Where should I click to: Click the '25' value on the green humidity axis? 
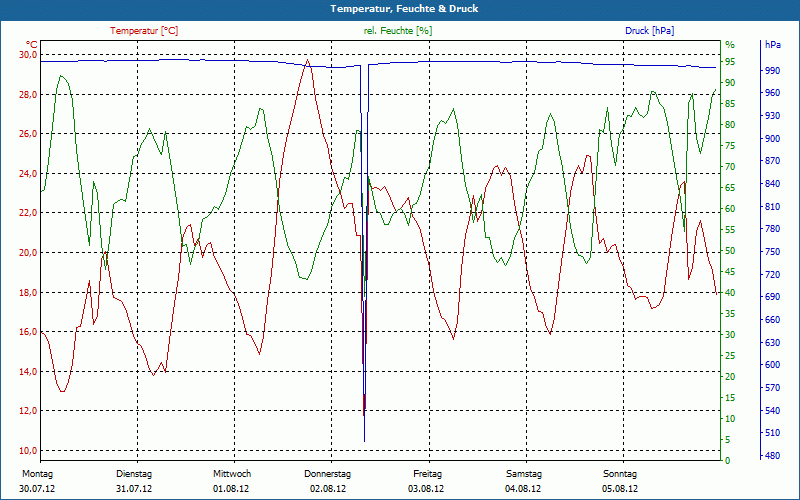(x=730, y=356)
